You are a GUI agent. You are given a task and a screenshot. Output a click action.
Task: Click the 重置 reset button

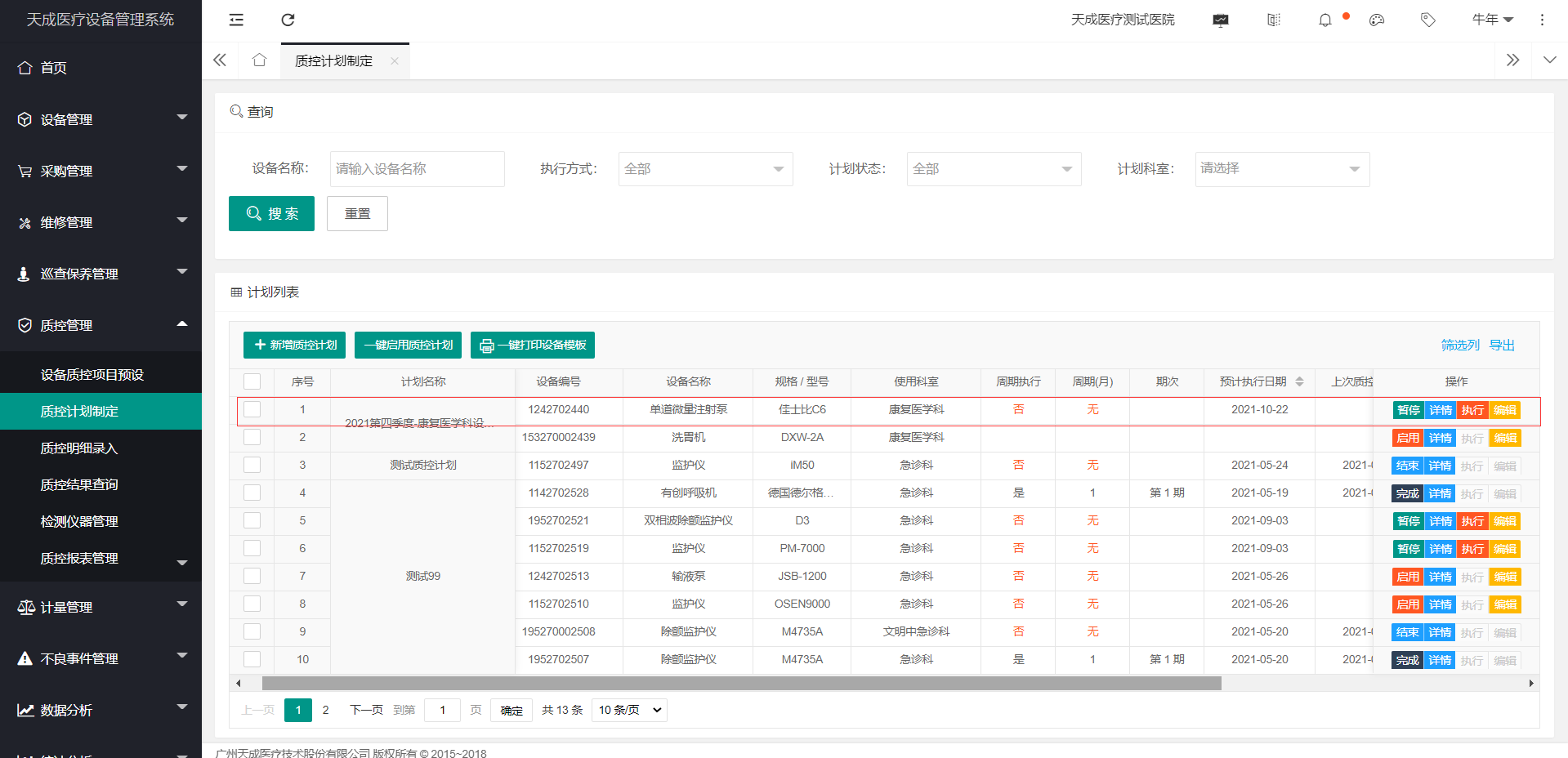click(x=357, y=214)
